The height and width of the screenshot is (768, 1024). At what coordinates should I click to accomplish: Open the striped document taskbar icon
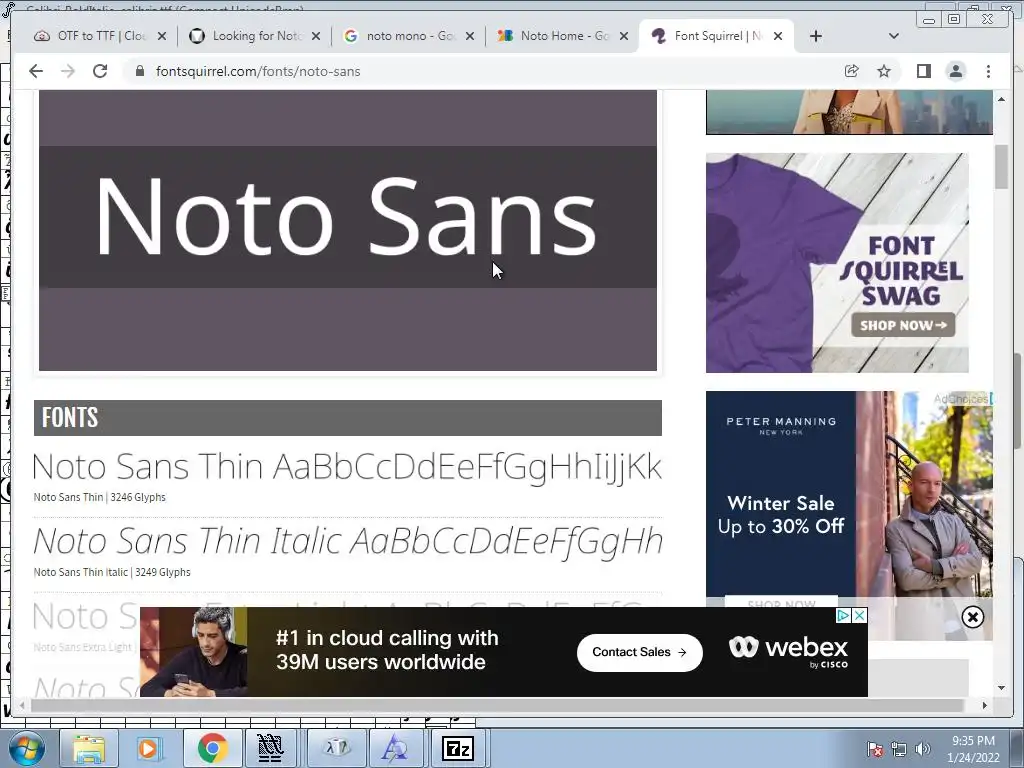click(x=270, y=748)
